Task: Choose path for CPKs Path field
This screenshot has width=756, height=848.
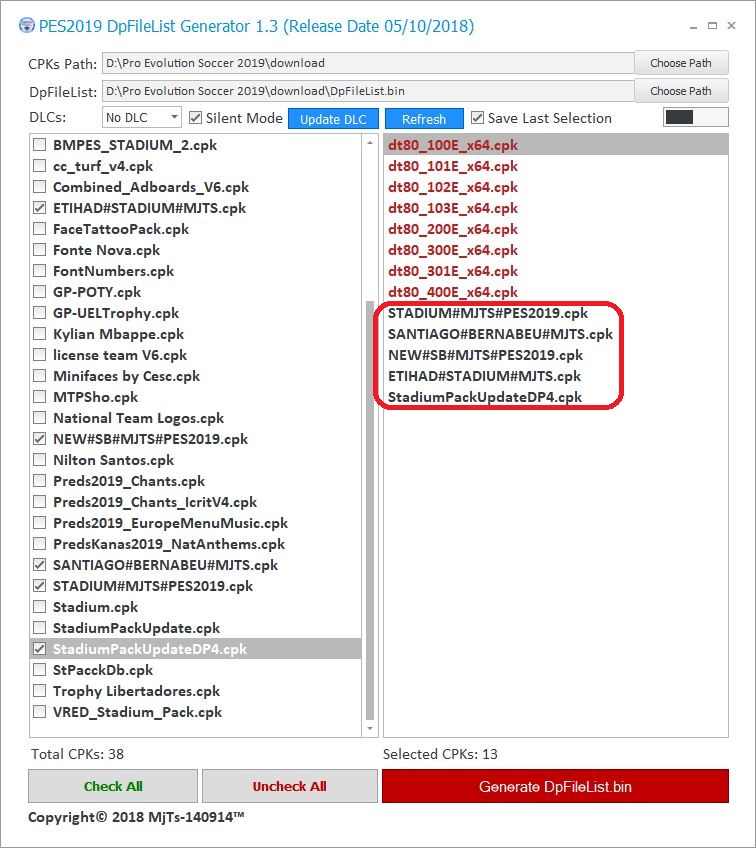Action: pyautogui.click(x=681, y=63)
